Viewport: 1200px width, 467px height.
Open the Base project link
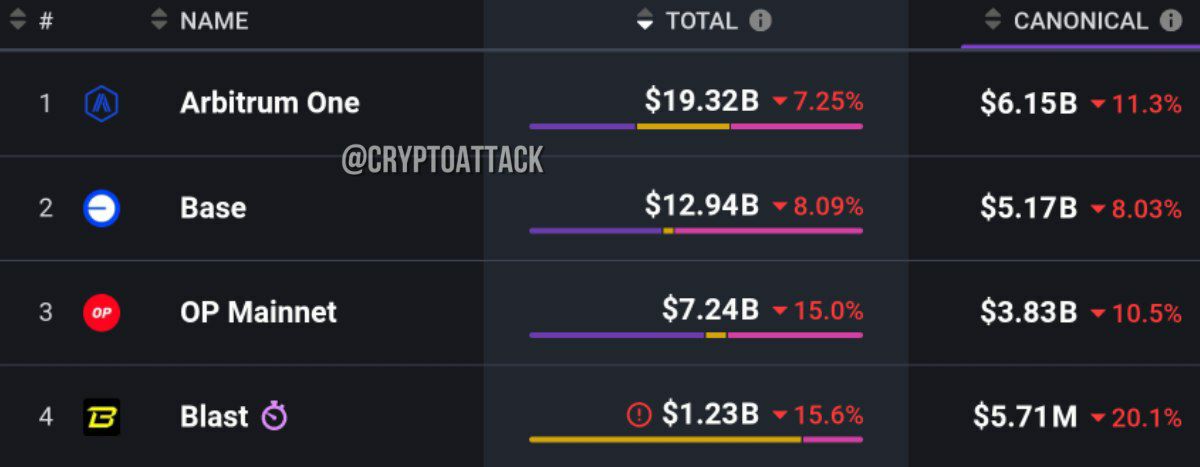(x=213, y=208)
